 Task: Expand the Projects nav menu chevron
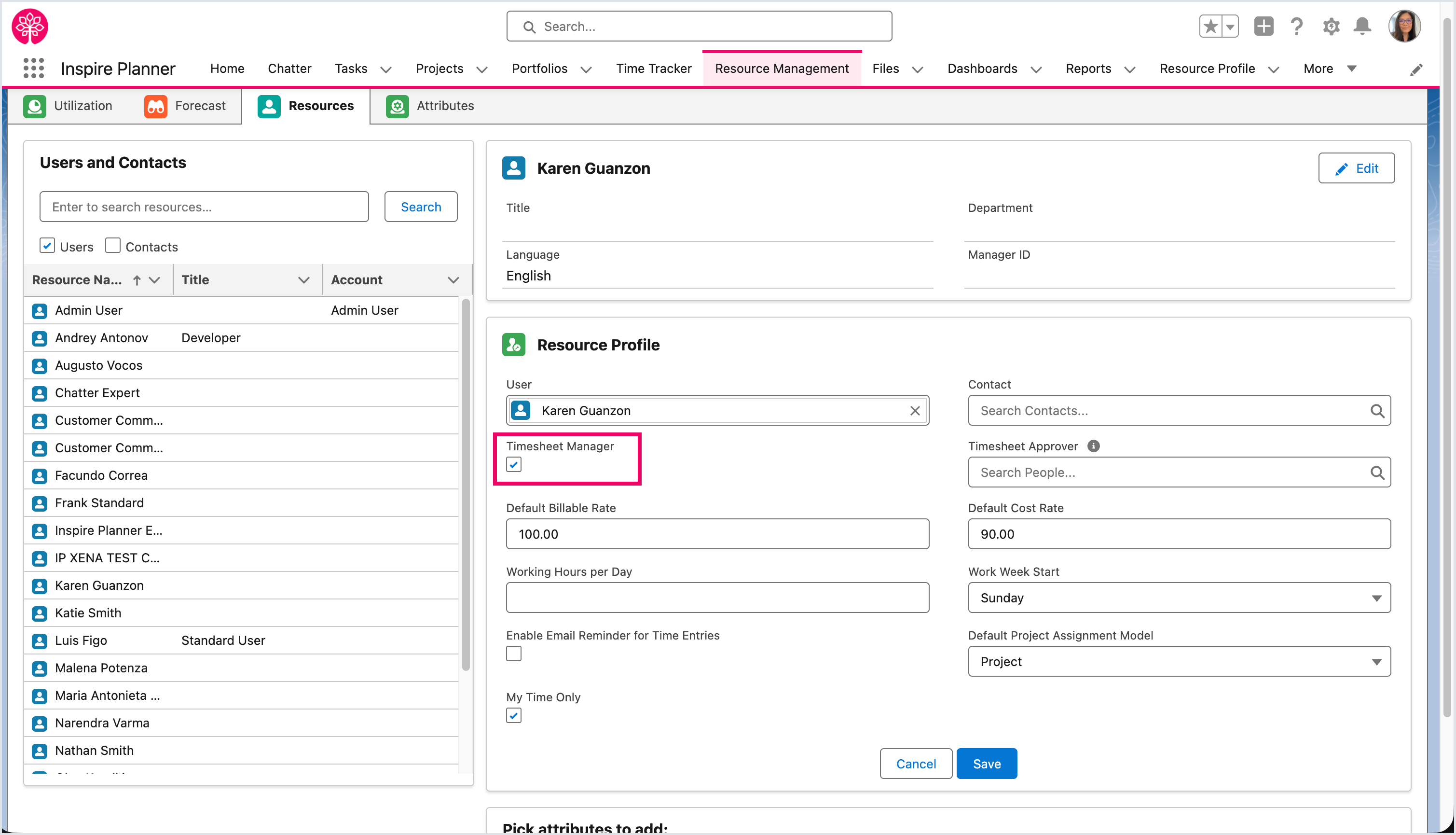coord(482,70)
